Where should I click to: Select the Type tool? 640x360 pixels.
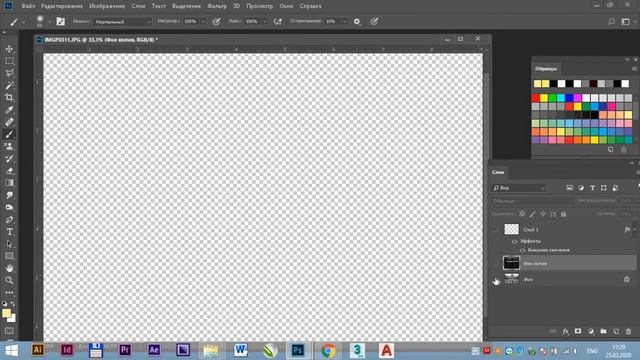9,232
